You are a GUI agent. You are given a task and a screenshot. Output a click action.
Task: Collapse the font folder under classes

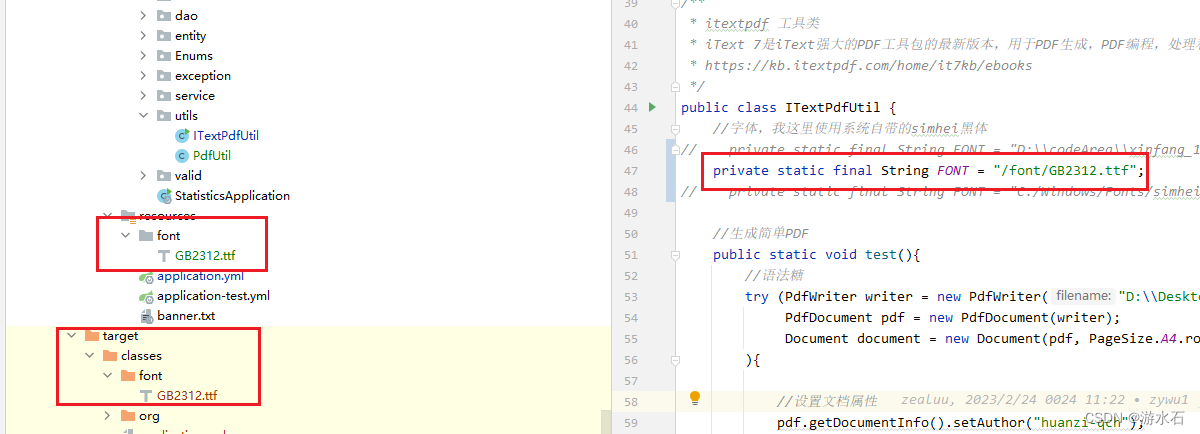click(107, 376)
